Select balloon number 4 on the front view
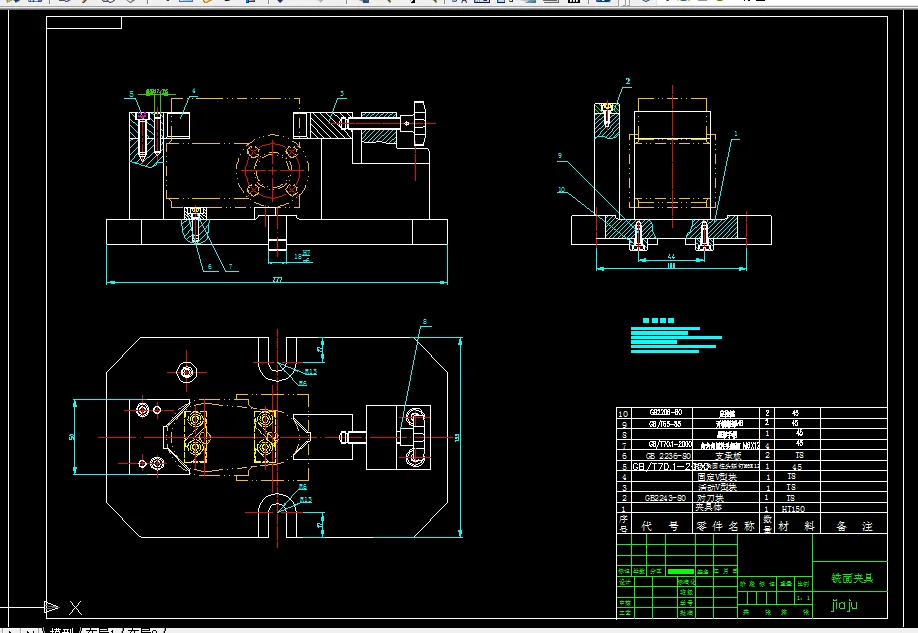Viewport: 918px width, 633px height. pyautogui.click(x=194, y=91)
